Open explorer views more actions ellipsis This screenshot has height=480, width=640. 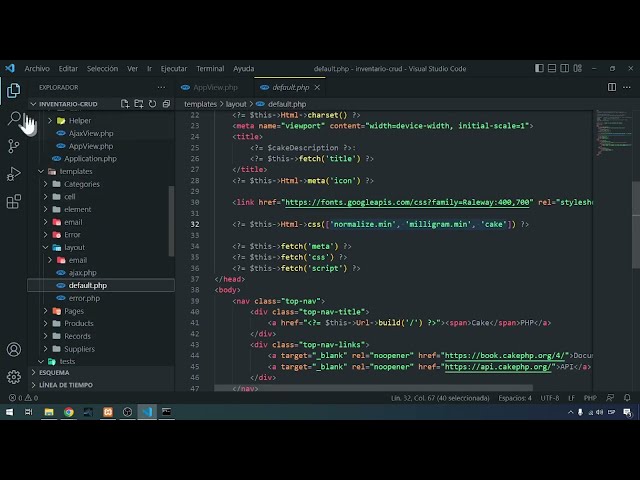(x=161, y=87)
